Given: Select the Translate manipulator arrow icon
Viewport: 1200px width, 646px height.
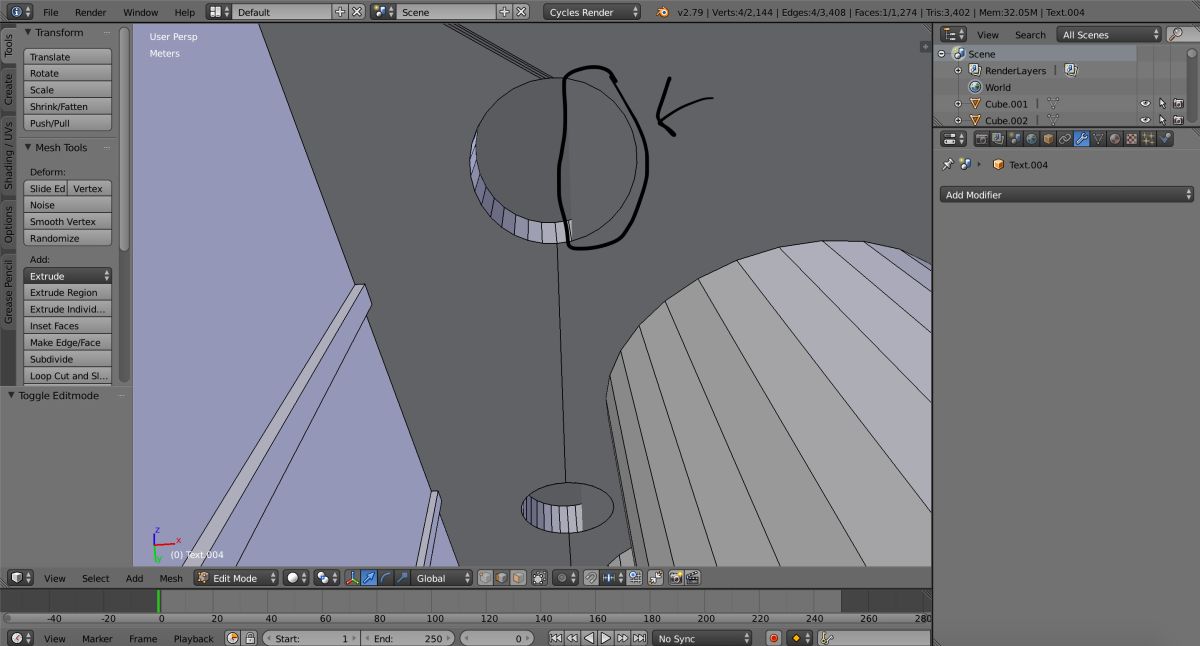Looking at the screenshot, I should [x=368, y=578].
